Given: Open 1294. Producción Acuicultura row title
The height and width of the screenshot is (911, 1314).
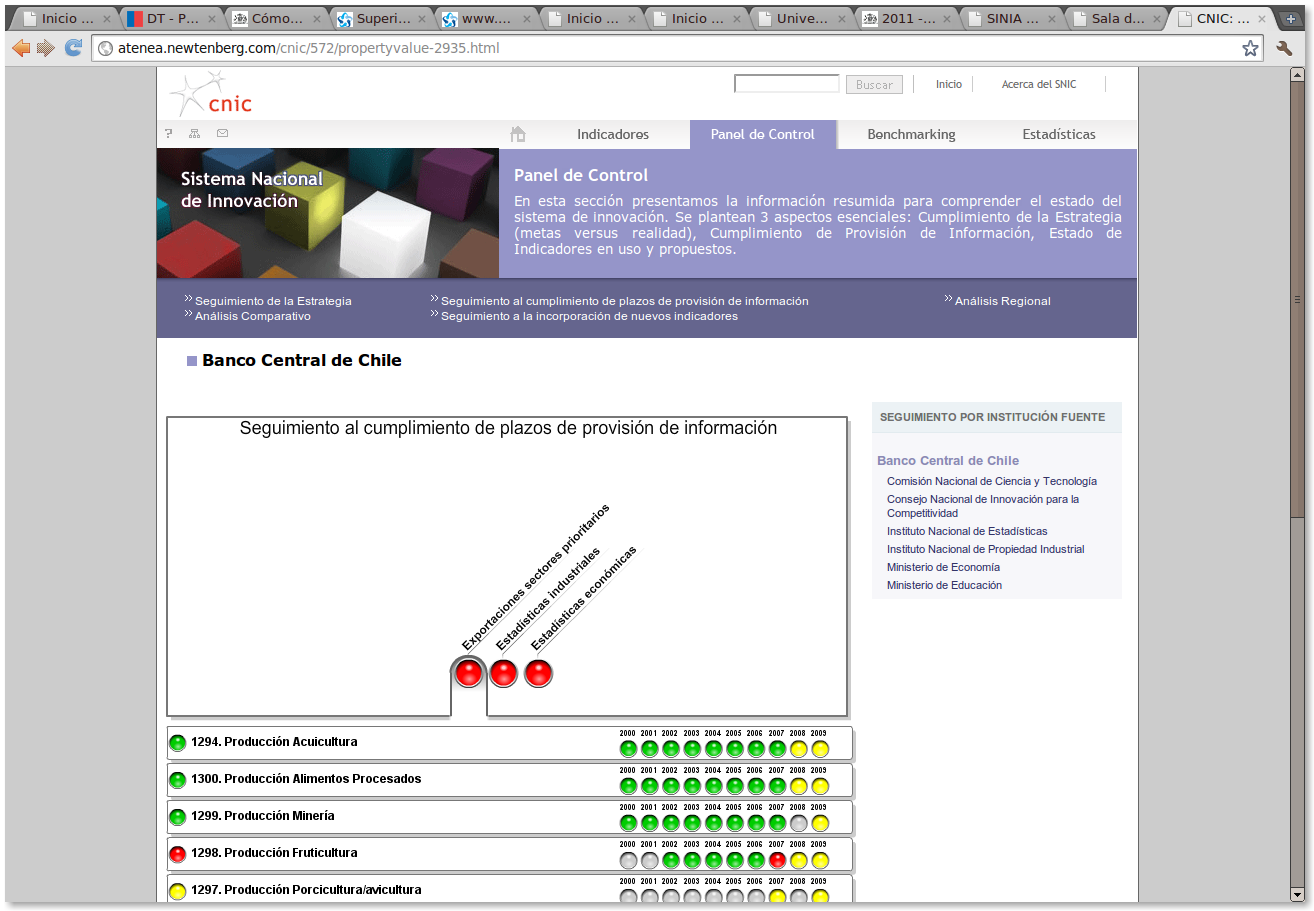Looking at the screenshot, I should [274, 742].
